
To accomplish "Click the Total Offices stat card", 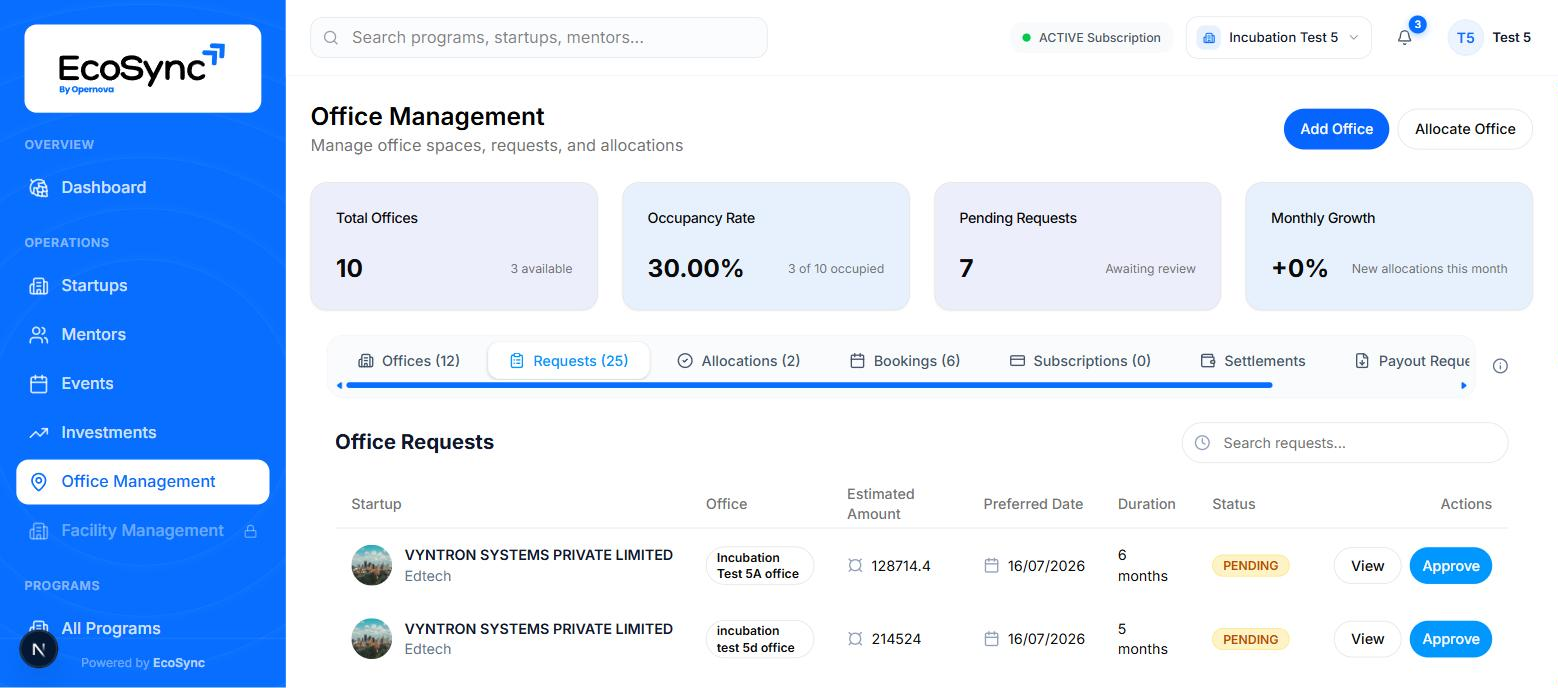I will tap(454, 246).
